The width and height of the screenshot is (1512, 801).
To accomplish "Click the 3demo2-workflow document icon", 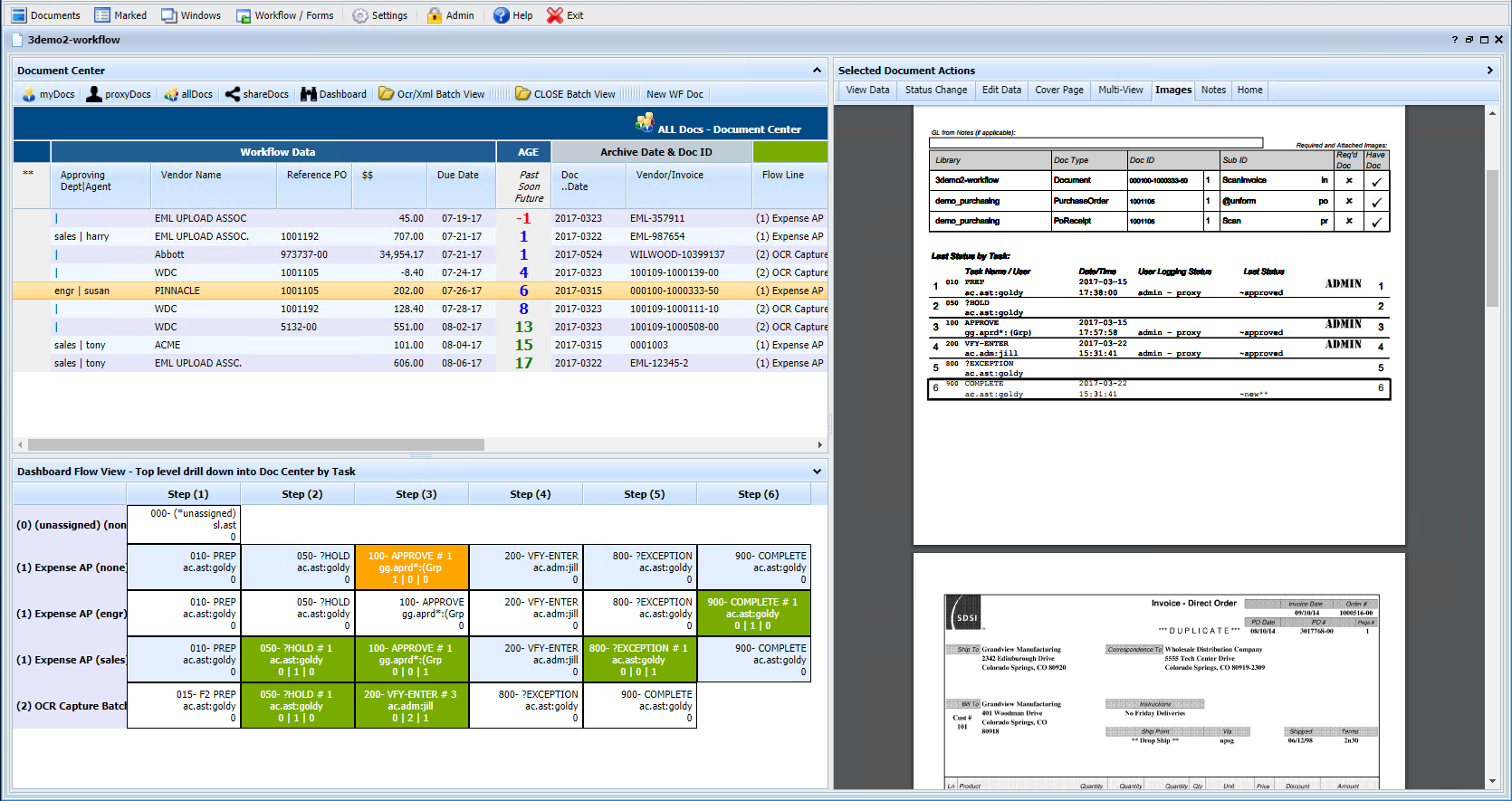I will [x=17, y=40].
